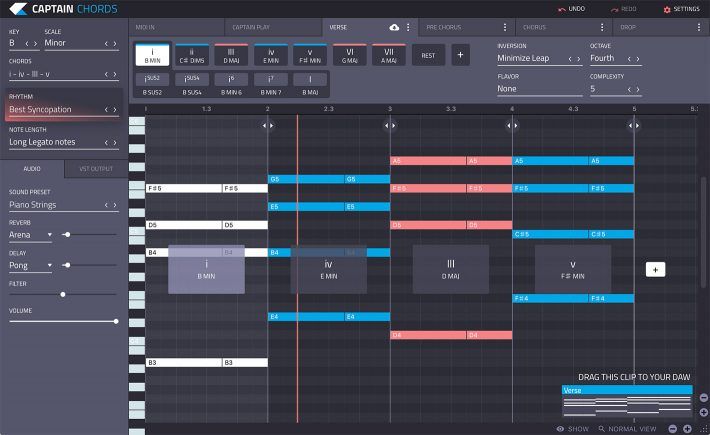Open the Chorus tab three-dot menu

[x=602, y=28]
